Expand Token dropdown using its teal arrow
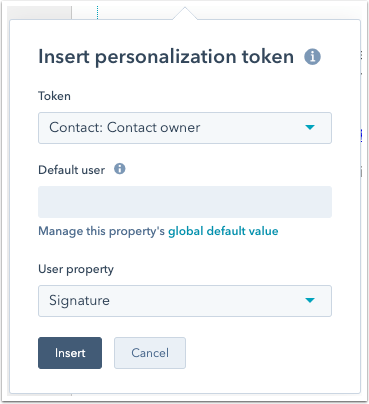The image size is (369, 404). click(310, 127)
